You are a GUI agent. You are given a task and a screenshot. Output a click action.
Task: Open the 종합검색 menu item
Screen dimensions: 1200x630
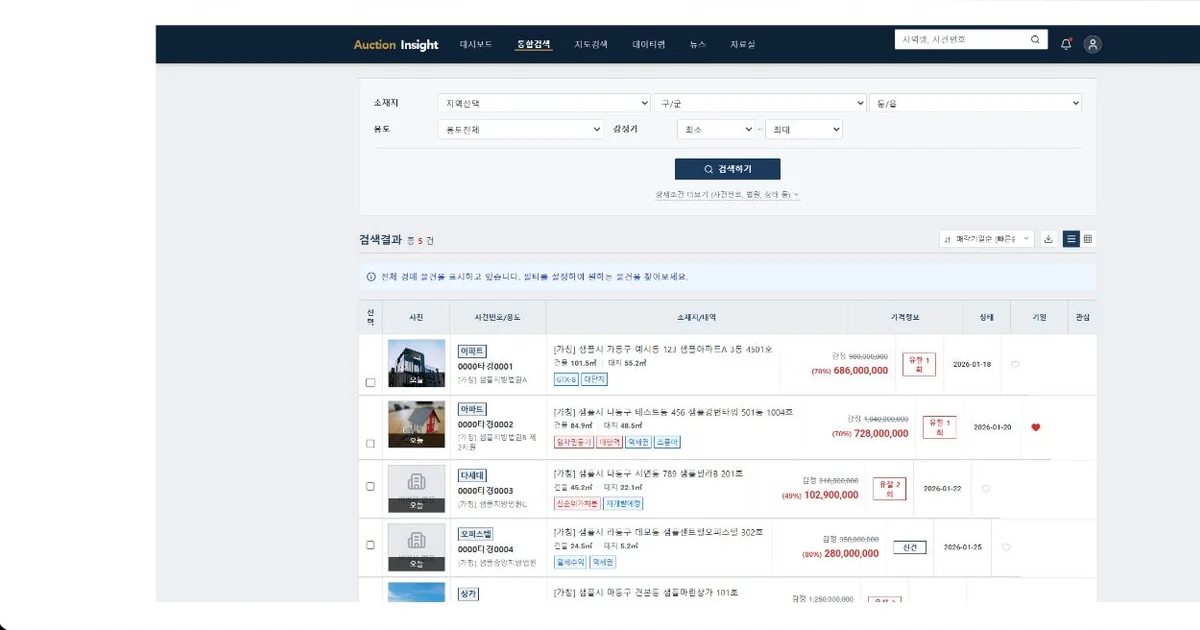pyautogui.click(x=534, y=45)
